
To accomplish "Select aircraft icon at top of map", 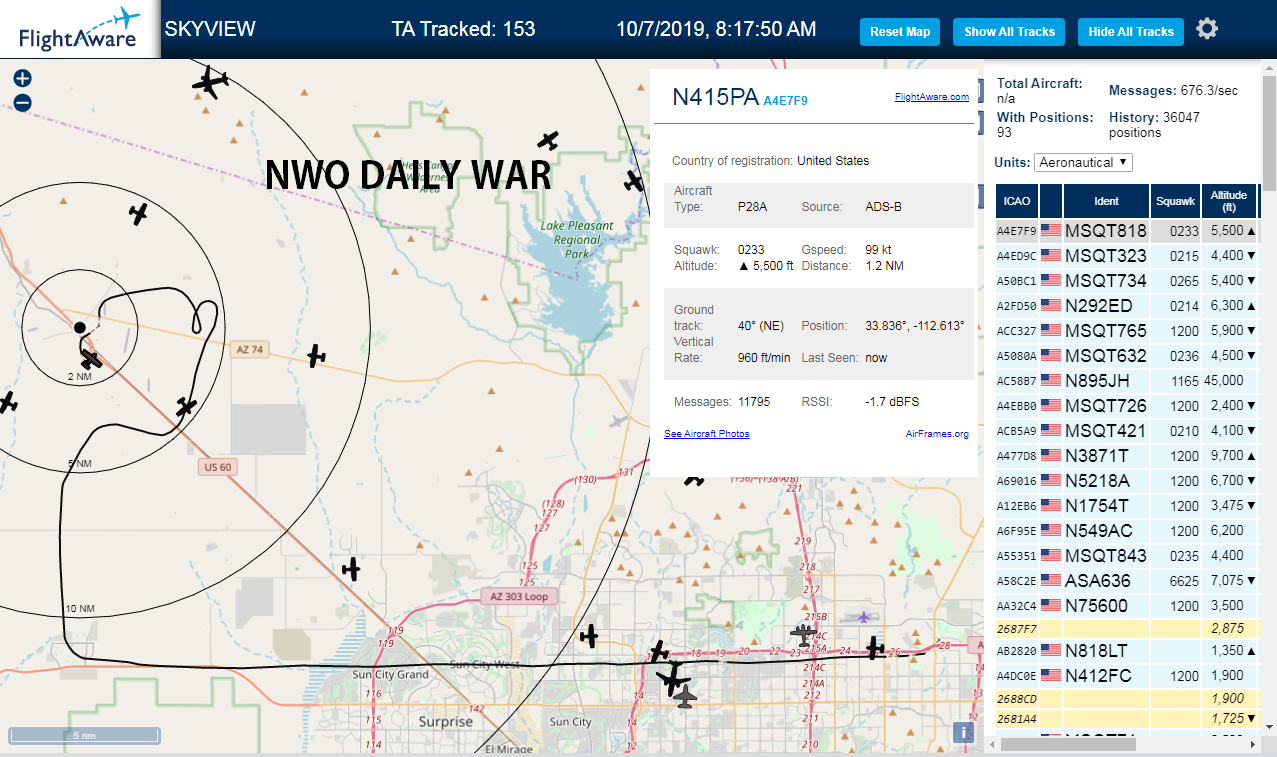I will (x=210, y=83).
